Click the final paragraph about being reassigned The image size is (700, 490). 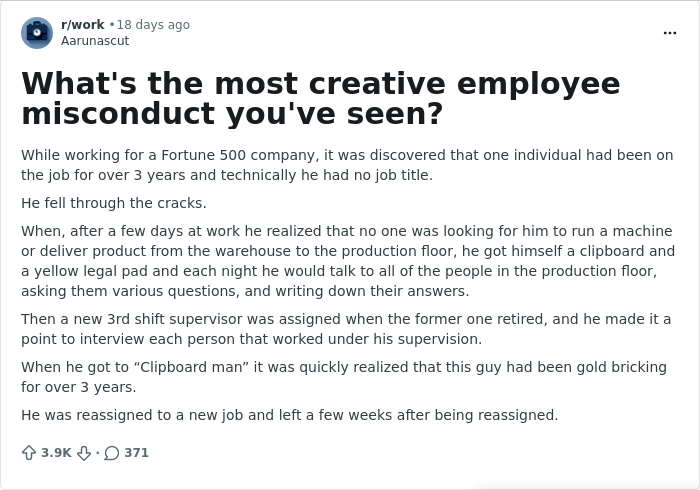pos(289,415)
